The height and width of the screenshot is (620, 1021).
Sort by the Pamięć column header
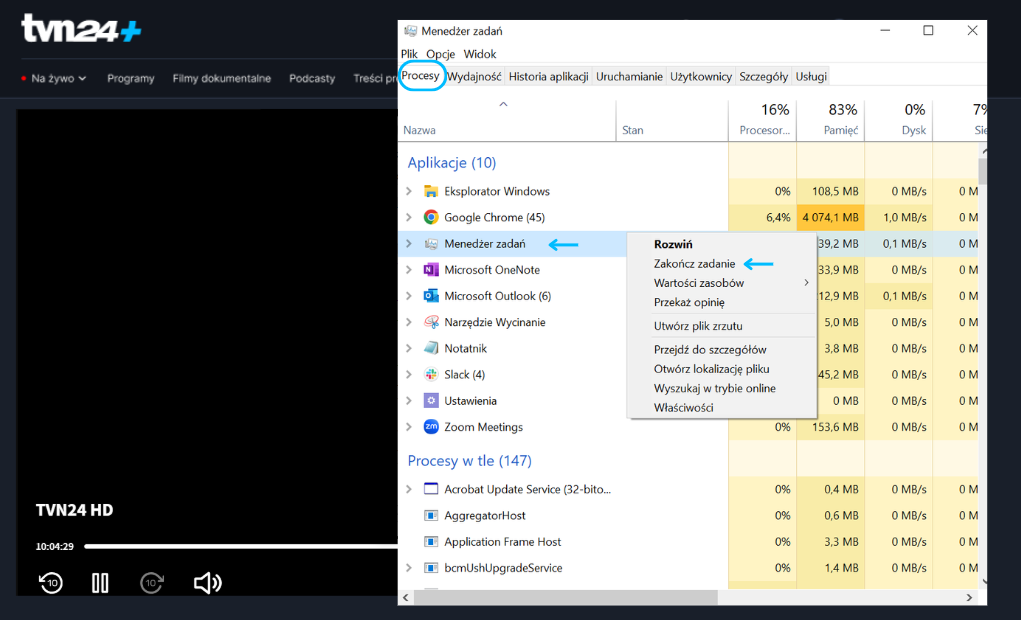[830, 120]
